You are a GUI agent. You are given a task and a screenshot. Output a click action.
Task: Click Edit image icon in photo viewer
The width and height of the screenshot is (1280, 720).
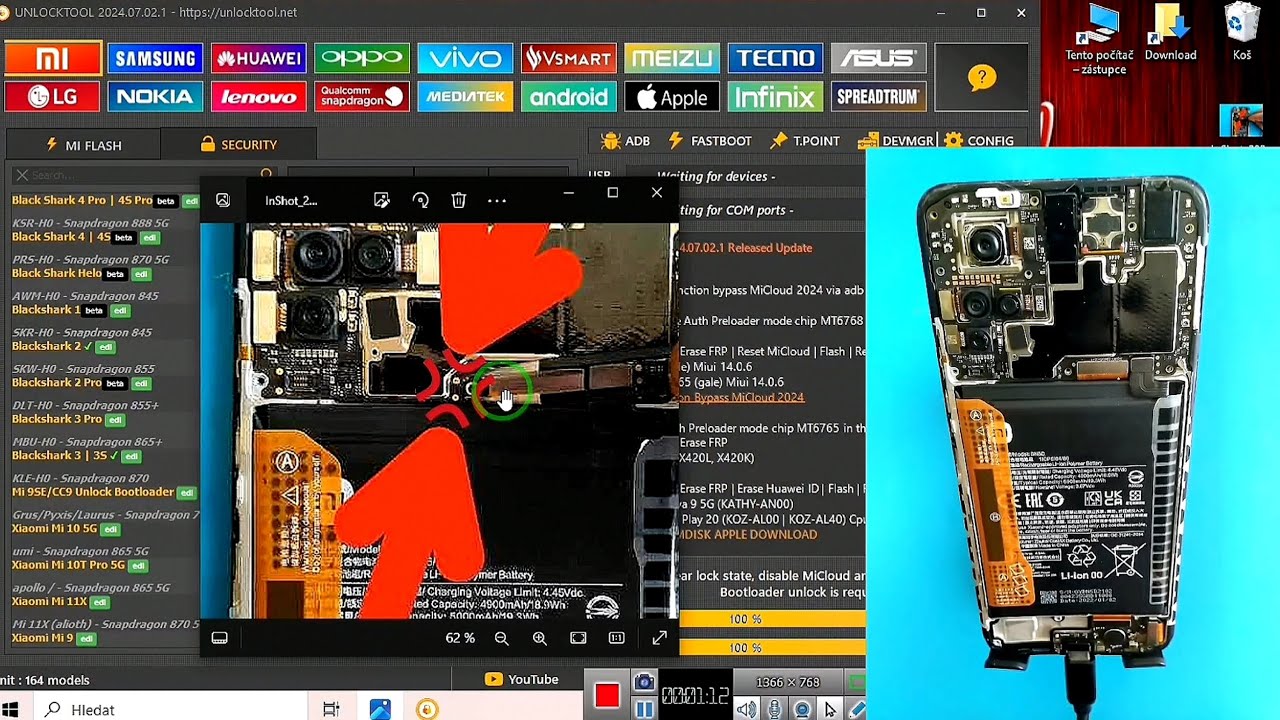[x=381, y=200]
